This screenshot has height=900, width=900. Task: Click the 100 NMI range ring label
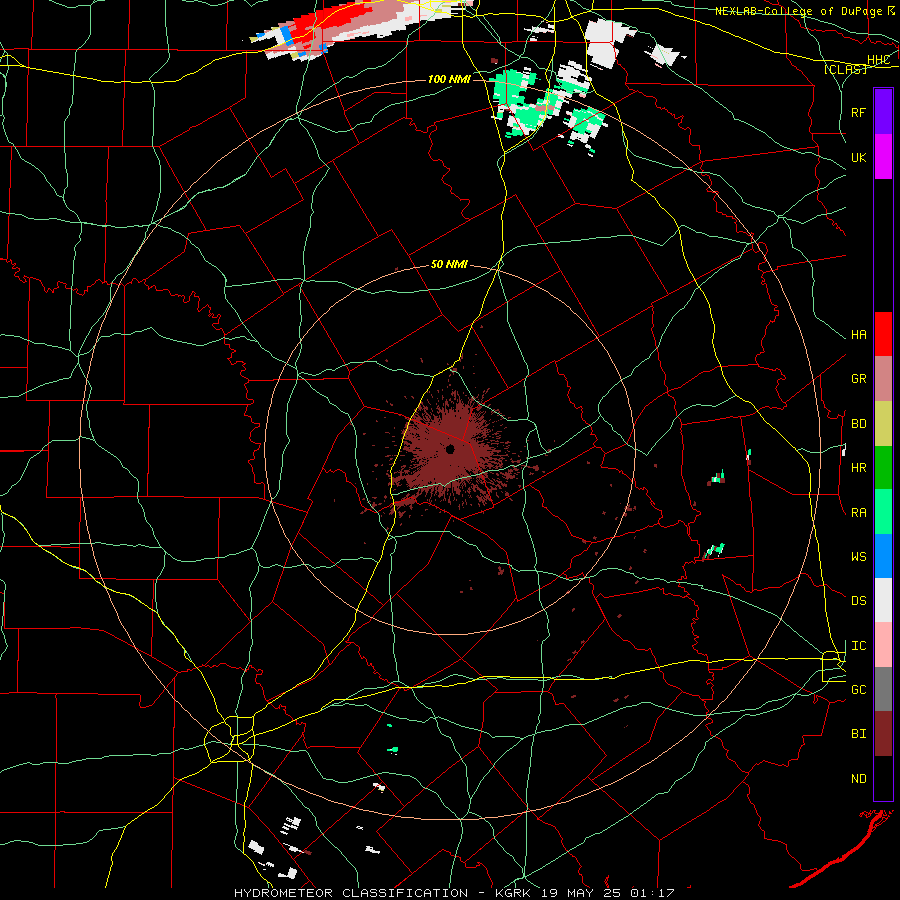[x=449, y=79]
